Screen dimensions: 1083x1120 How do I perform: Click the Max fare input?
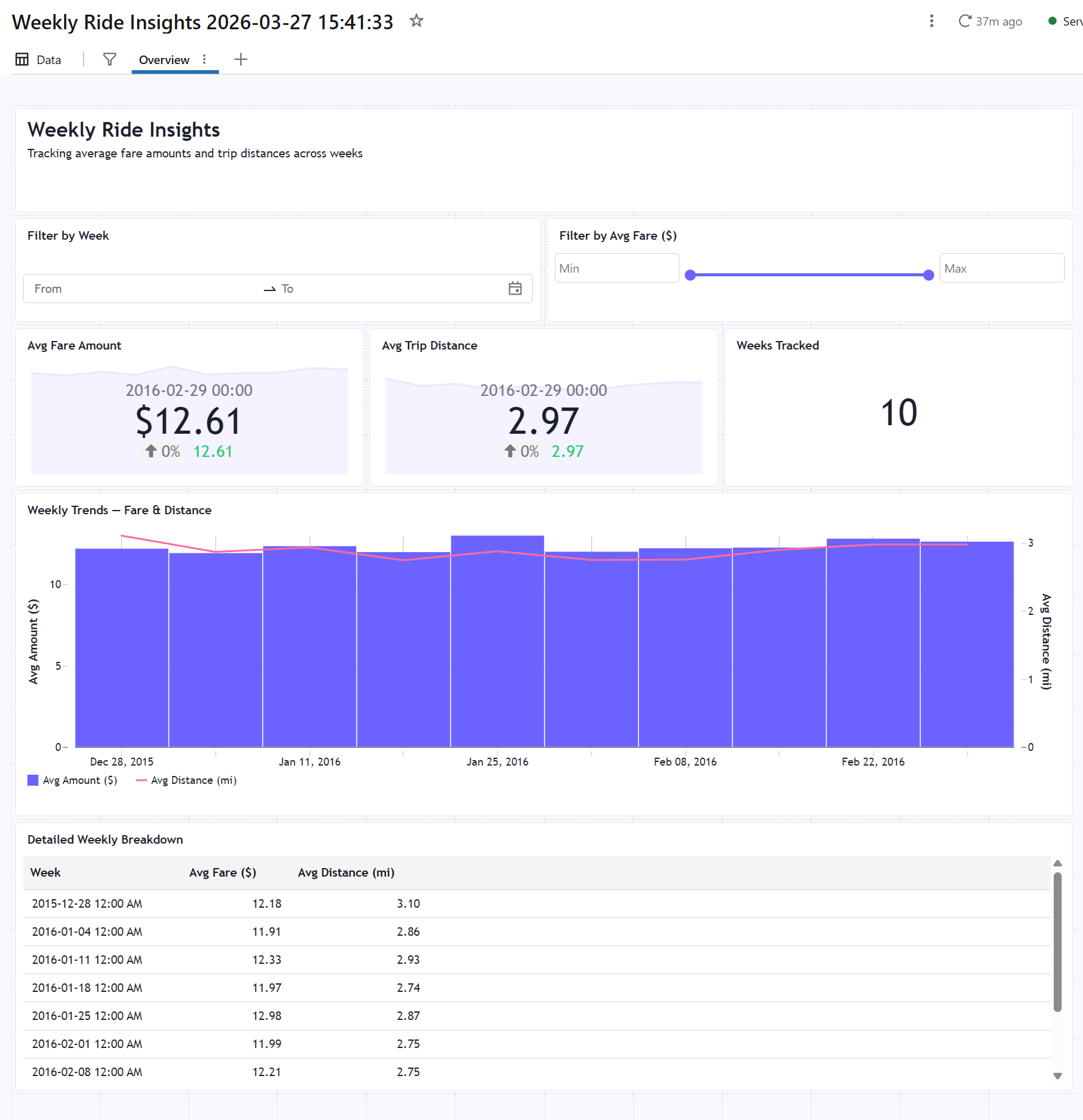1002,268
